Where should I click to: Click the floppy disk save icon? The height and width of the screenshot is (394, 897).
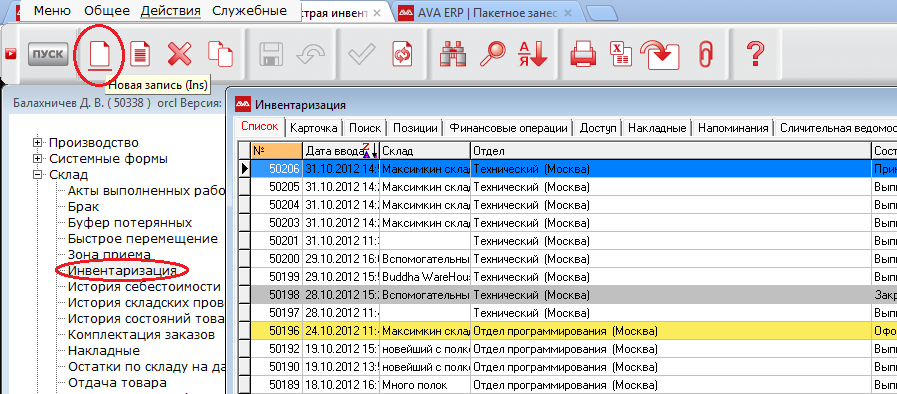[271, 54]
